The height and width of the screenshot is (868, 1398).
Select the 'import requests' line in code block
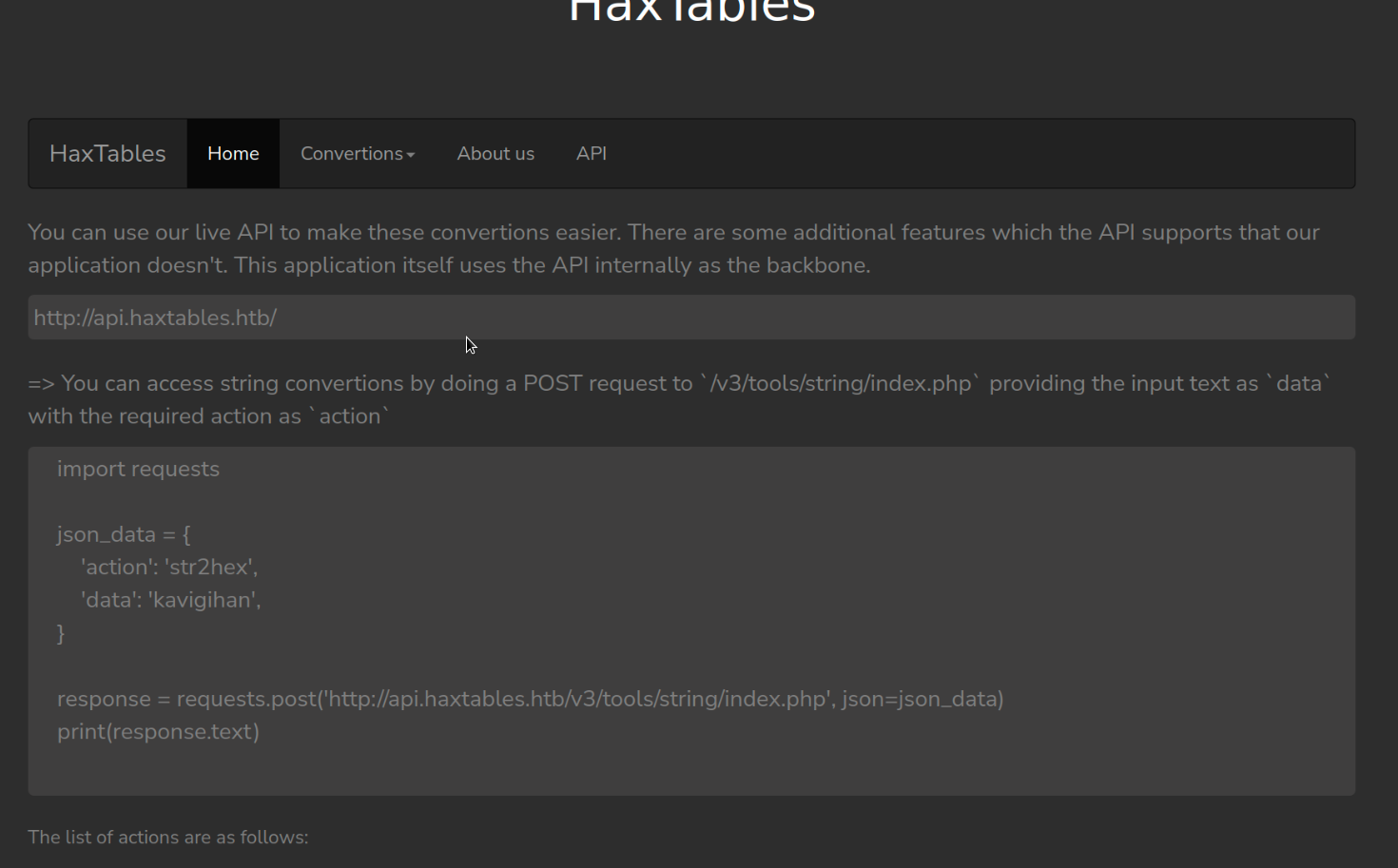pyautogui.click(x=138, y=468)
